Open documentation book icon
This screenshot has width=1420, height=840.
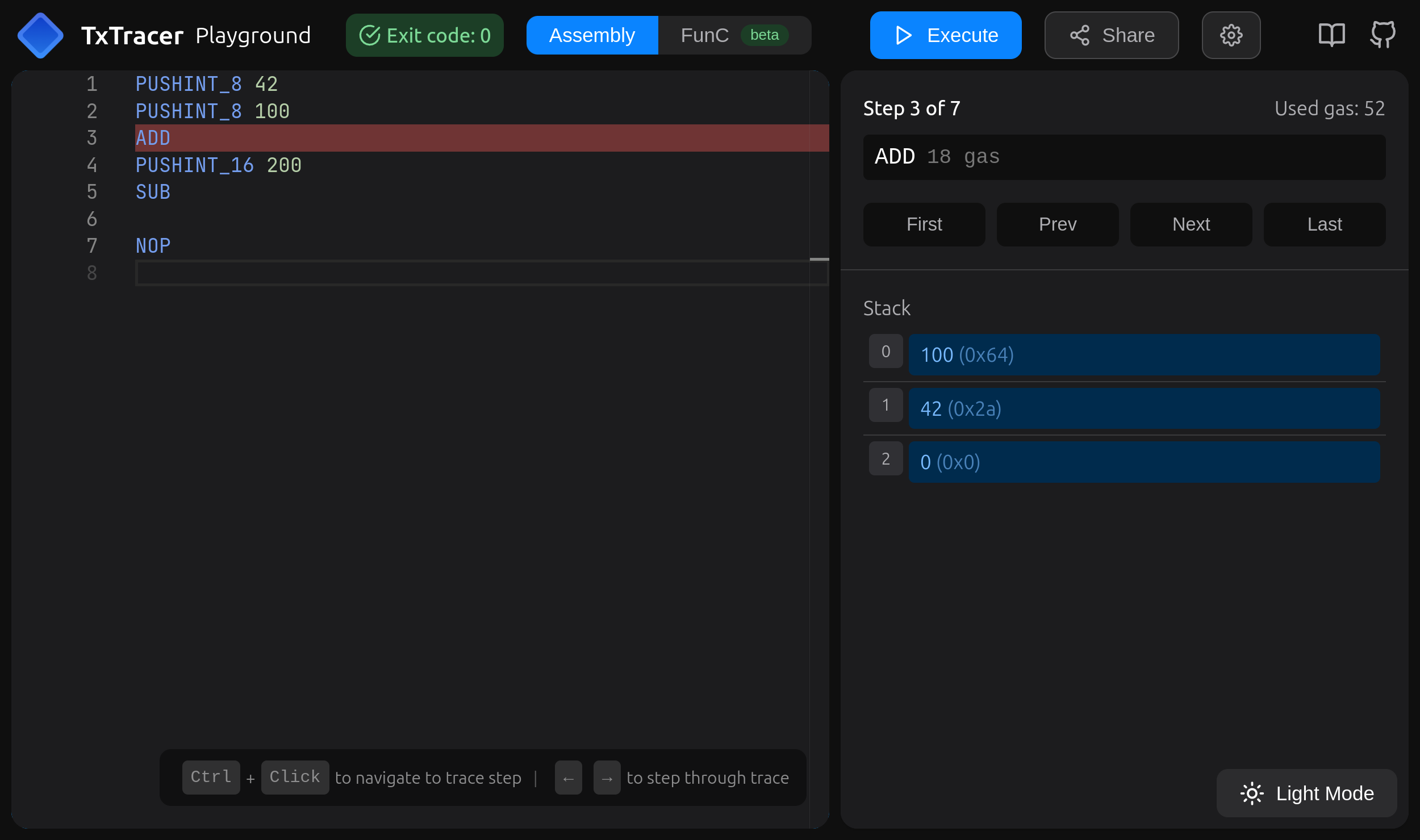coord(1331,35)
